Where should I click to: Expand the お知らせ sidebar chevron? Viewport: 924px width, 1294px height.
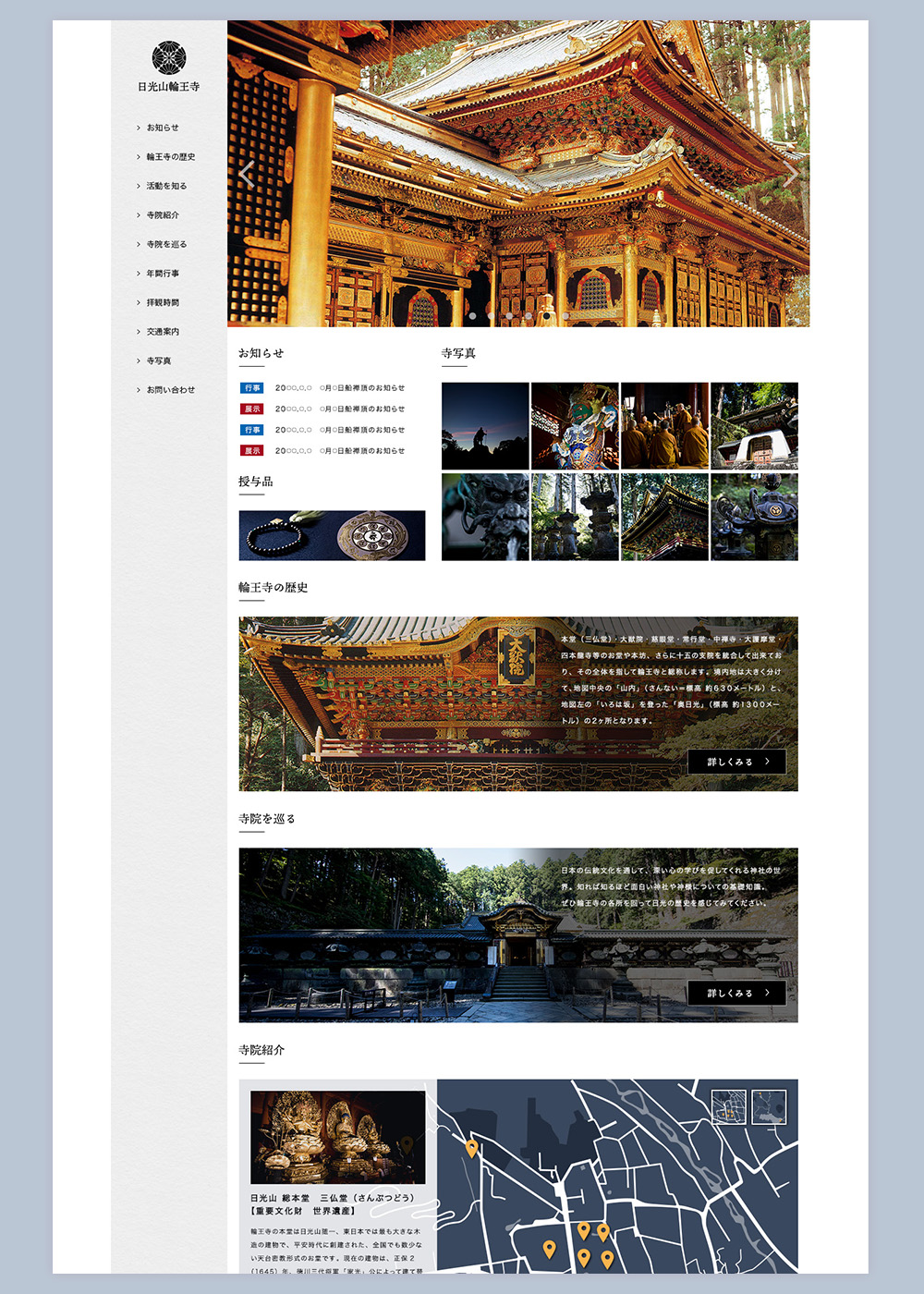[139, 128]
